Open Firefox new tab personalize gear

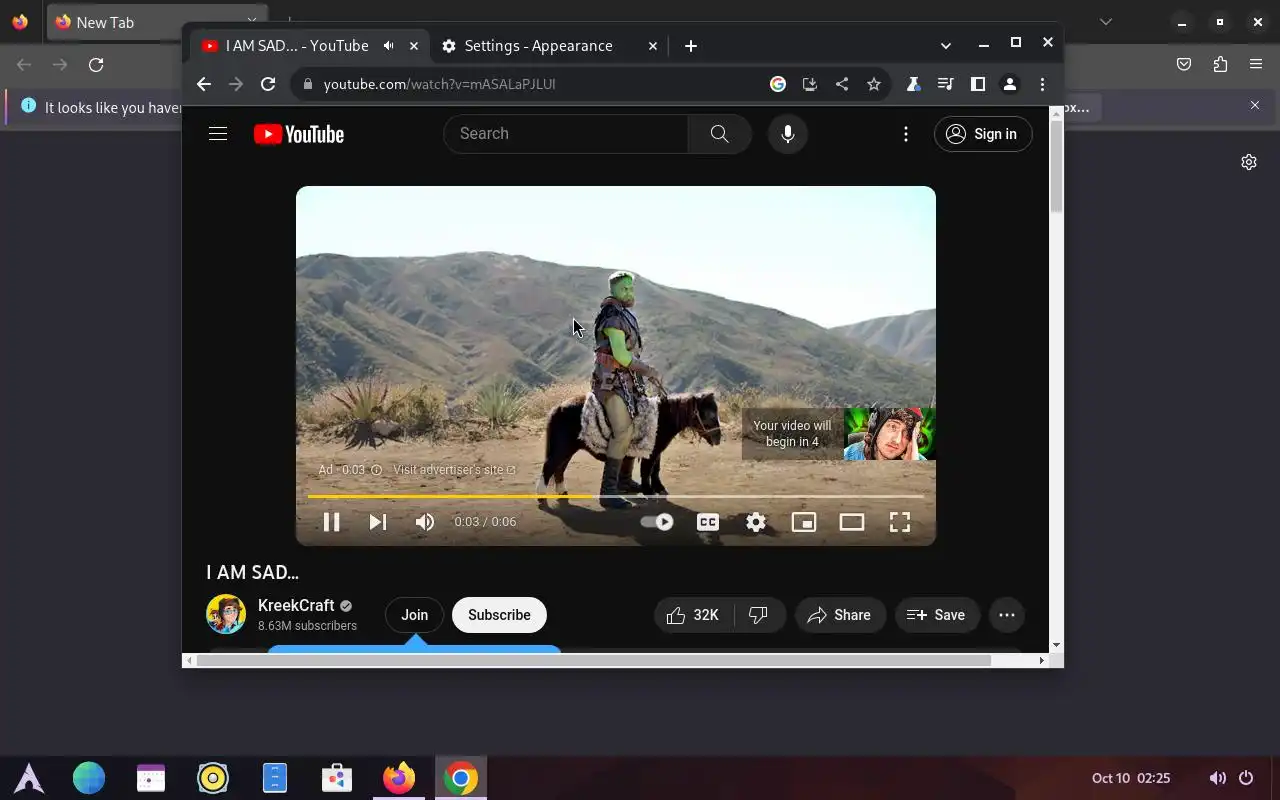pyautogui.click(x=1249, y=162)
